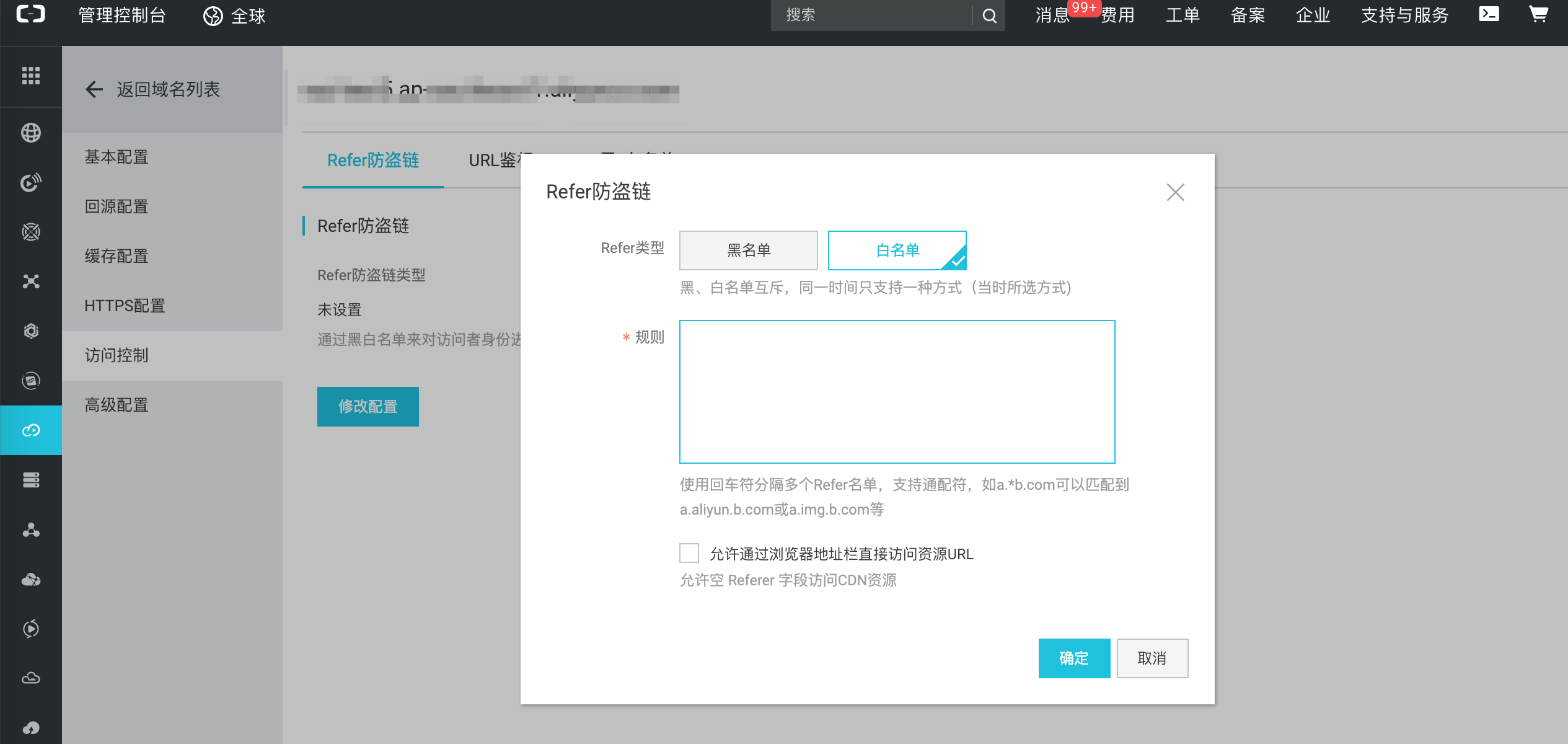Click into the 规则 rules text area
This screenshot has width=1568, height=744.
click(x=897, y=392)
